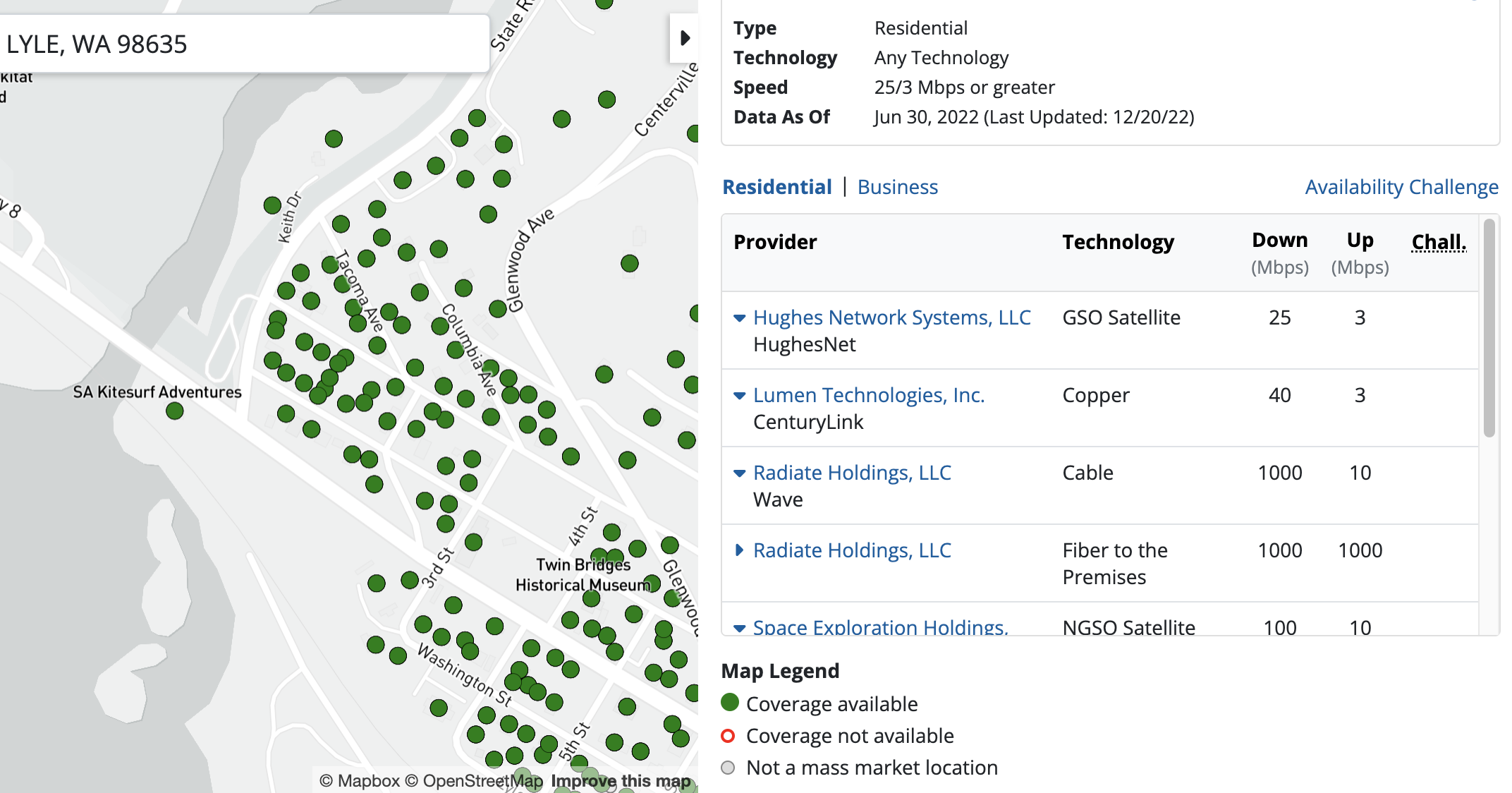This screenshot has height=793, width=1512.
Task: Collapse Radiate Holdings Cable row
Action: pos(739,473)
